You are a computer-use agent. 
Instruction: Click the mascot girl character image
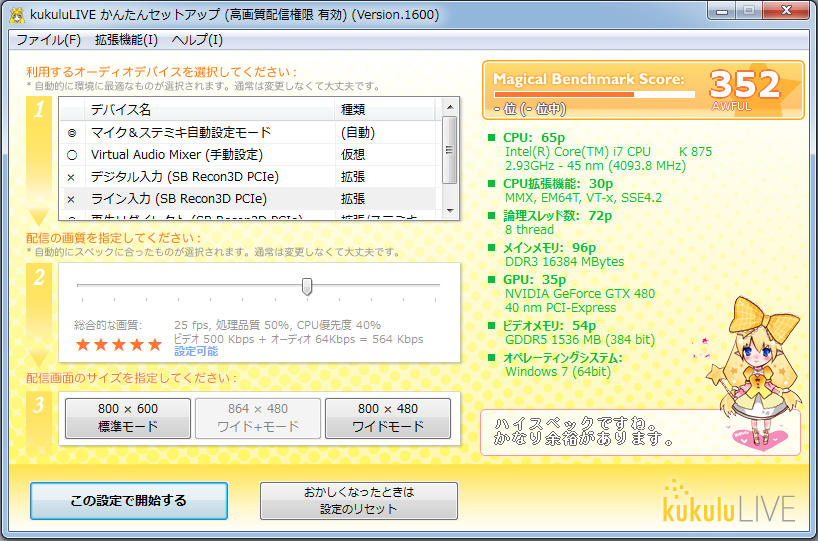pyautogui.click(x=754, y=371)
